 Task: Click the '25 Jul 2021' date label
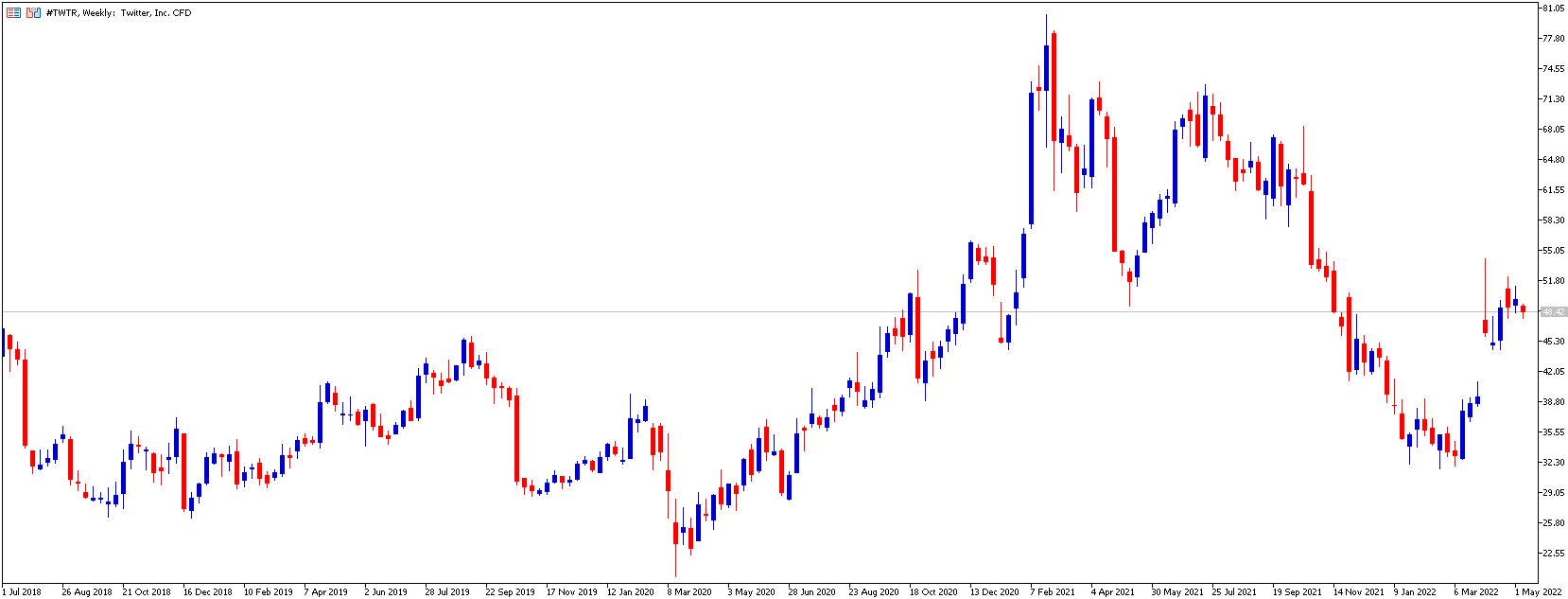pyautogui.click(x=1234, y=592)
